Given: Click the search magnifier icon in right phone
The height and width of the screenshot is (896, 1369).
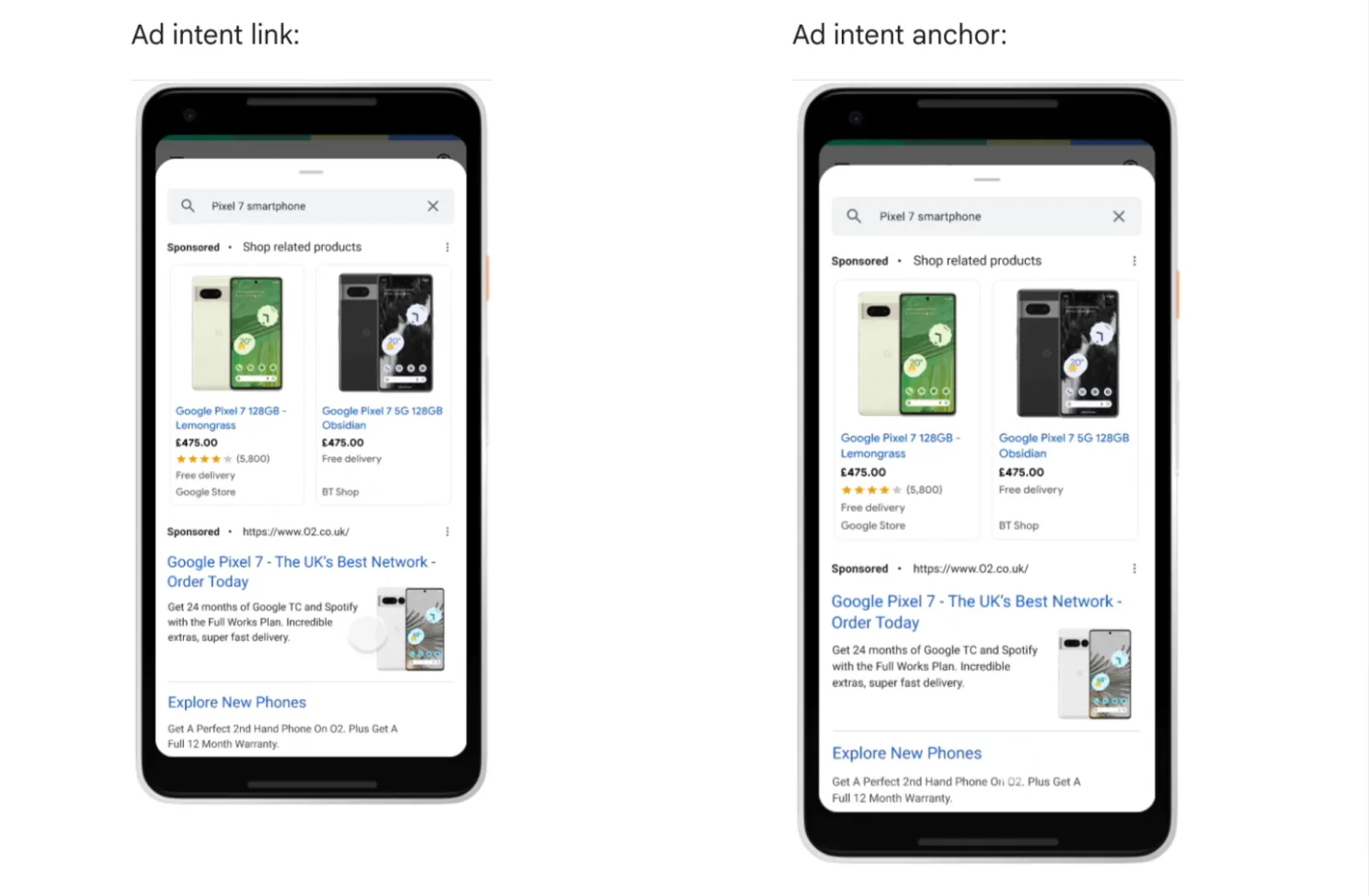Looking at the screenshot, I should point(854,216).
